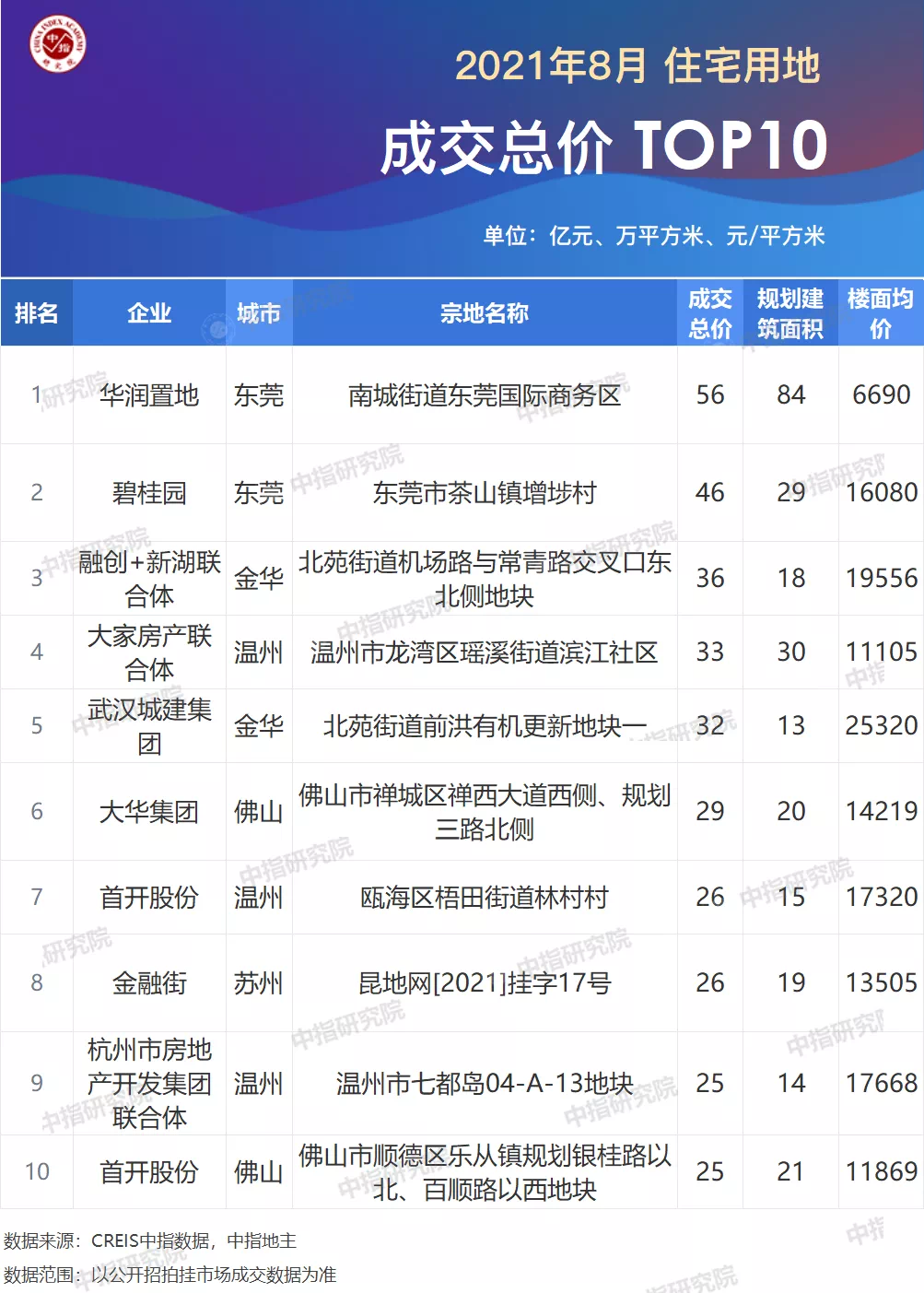924x1293 pixels.
Task: Click the floor price value 13505
Action: pos(882,983)
